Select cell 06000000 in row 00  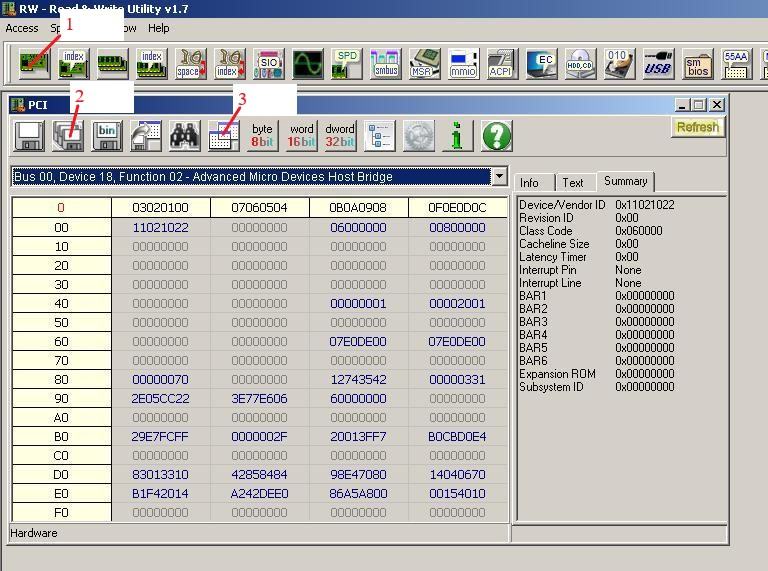[358, 228]
